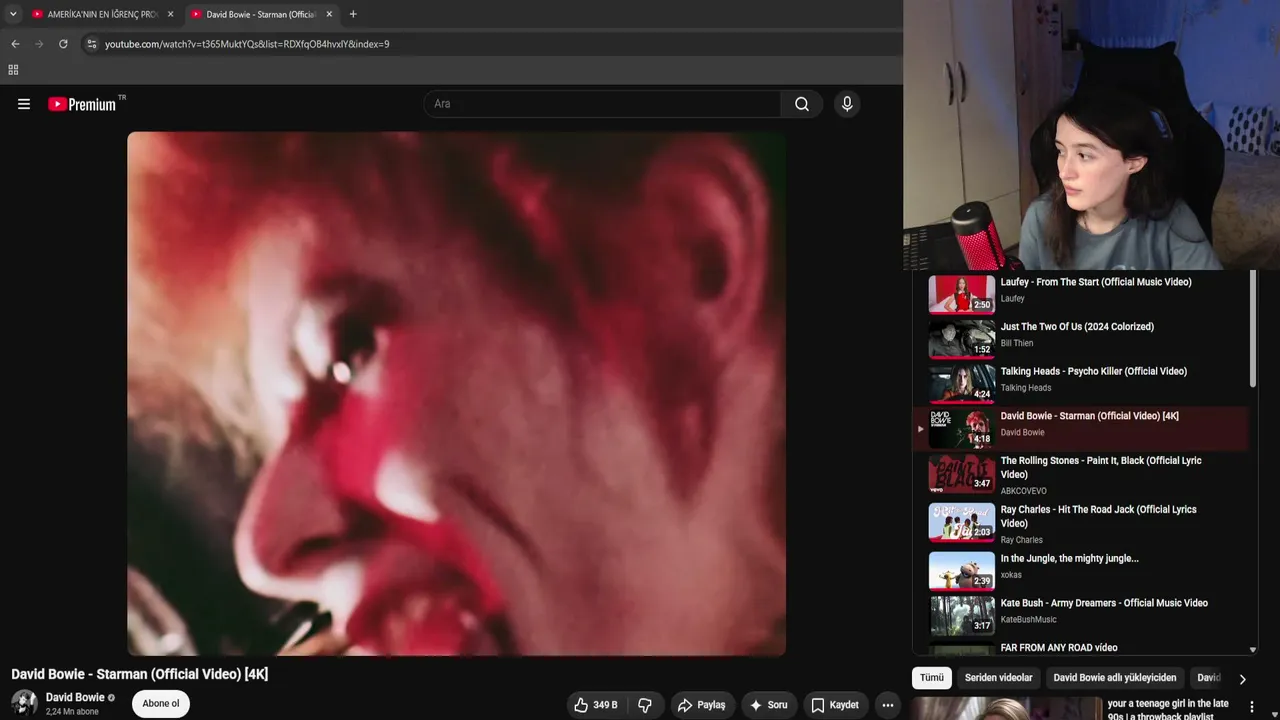The image size is (1280, 720).
Task: Open "In the Jungle, the mighty jungle..." title
Action: coord(1070,559)
